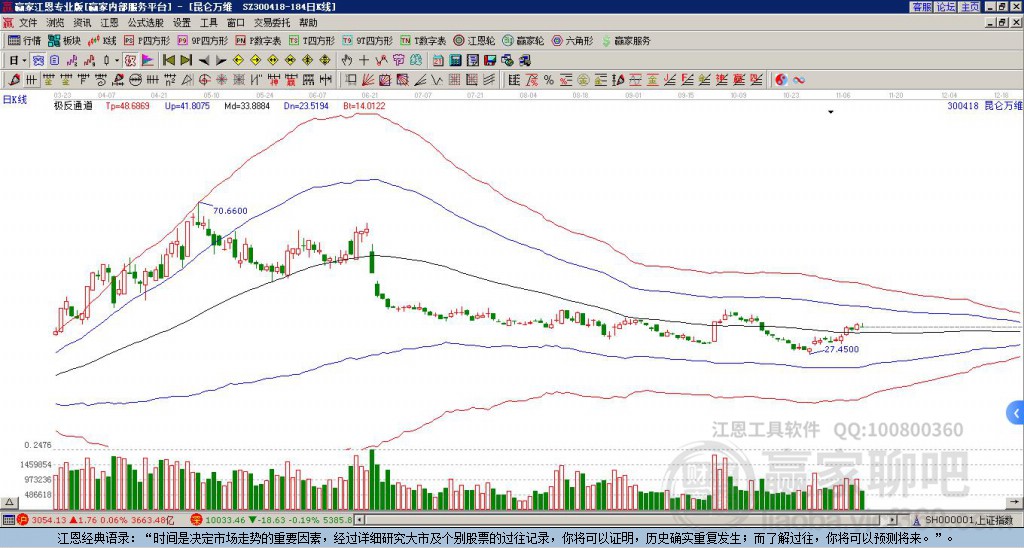
Task: Open the calendar date icon
Action: coord(438,60)
